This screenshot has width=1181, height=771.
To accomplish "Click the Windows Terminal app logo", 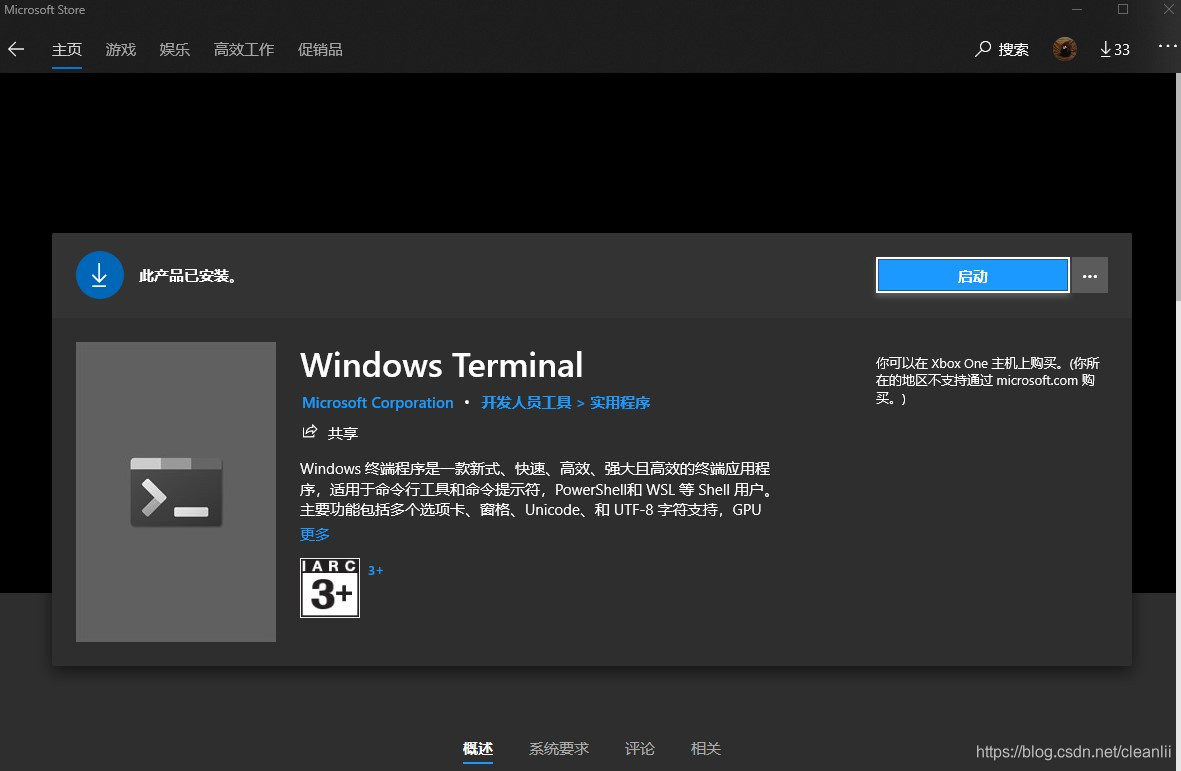I will click(x=175, y=492).
